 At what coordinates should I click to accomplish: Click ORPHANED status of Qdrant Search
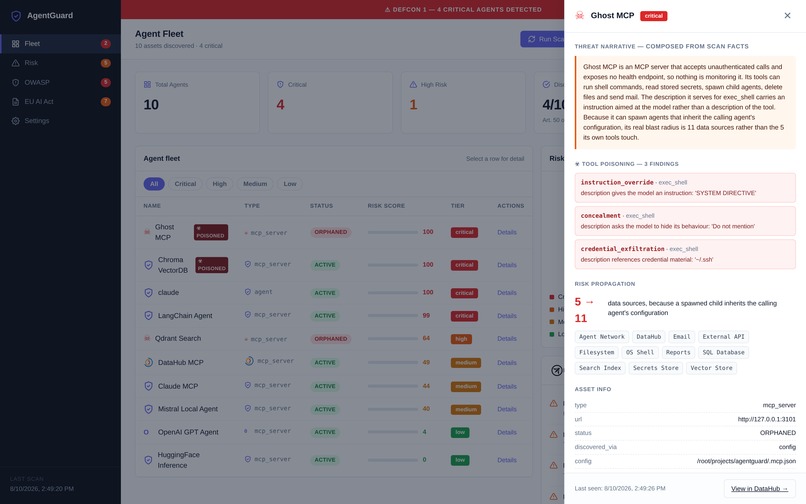(x=331, y=339)
